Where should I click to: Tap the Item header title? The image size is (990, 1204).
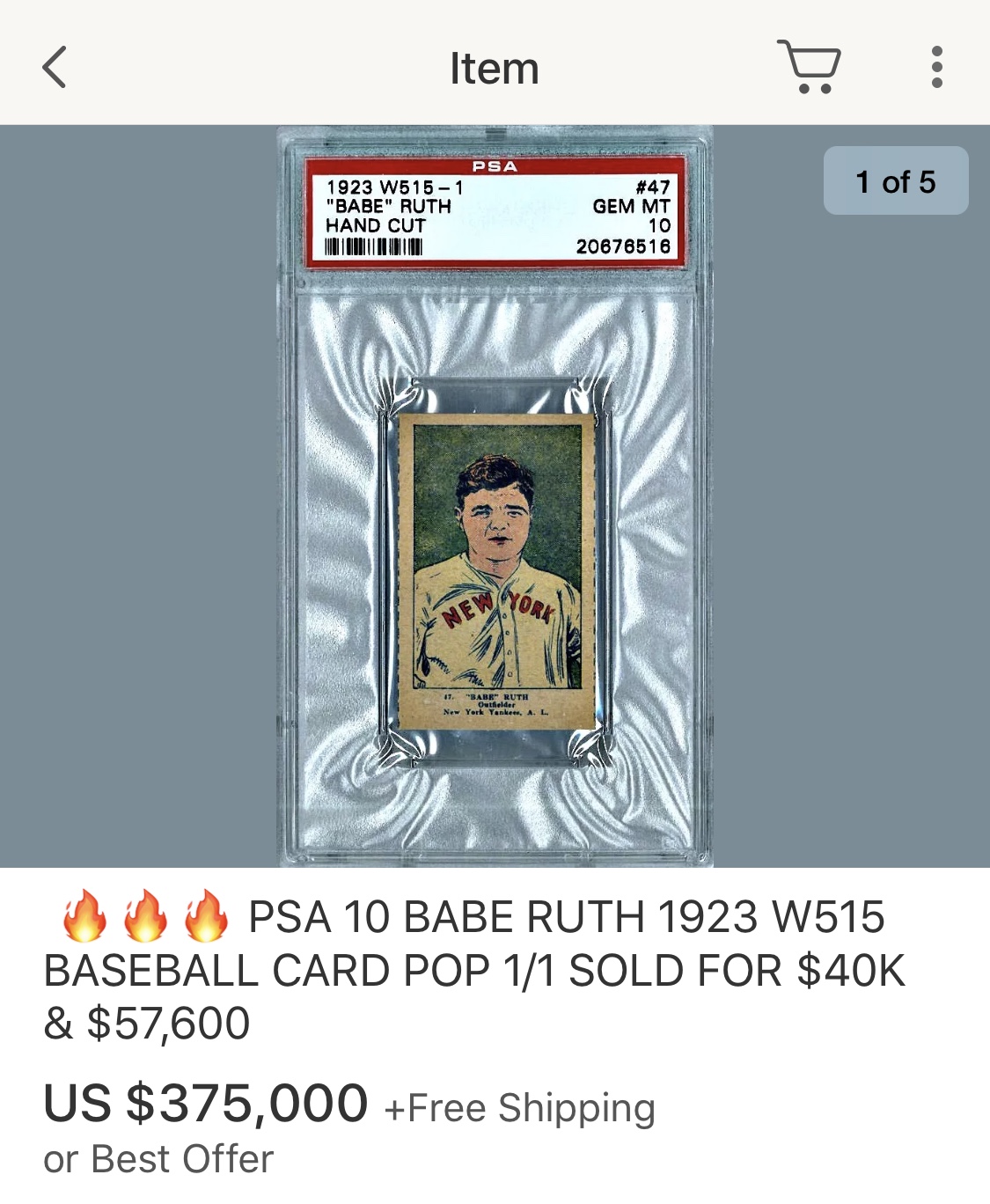coord(495,68)
